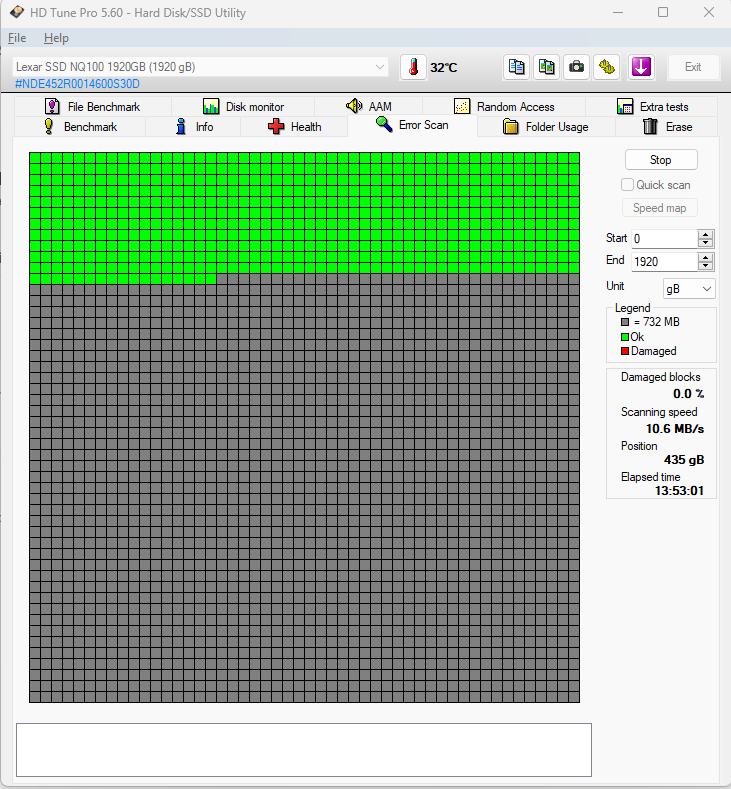Click the Folder Usage folder icon
This screenshot has height=789, width=731.
(510, 127)
